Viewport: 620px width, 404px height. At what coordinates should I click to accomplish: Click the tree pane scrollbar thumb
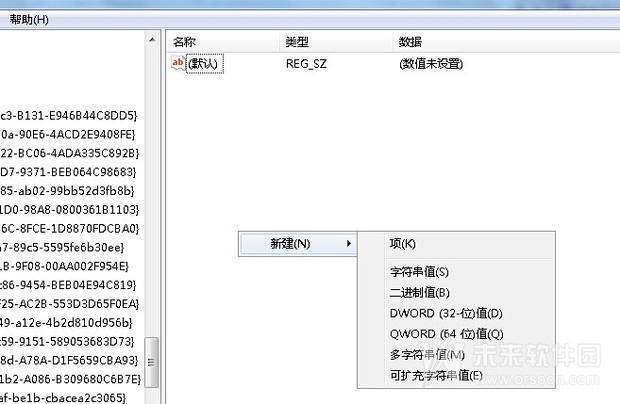[x=151, y=362]
